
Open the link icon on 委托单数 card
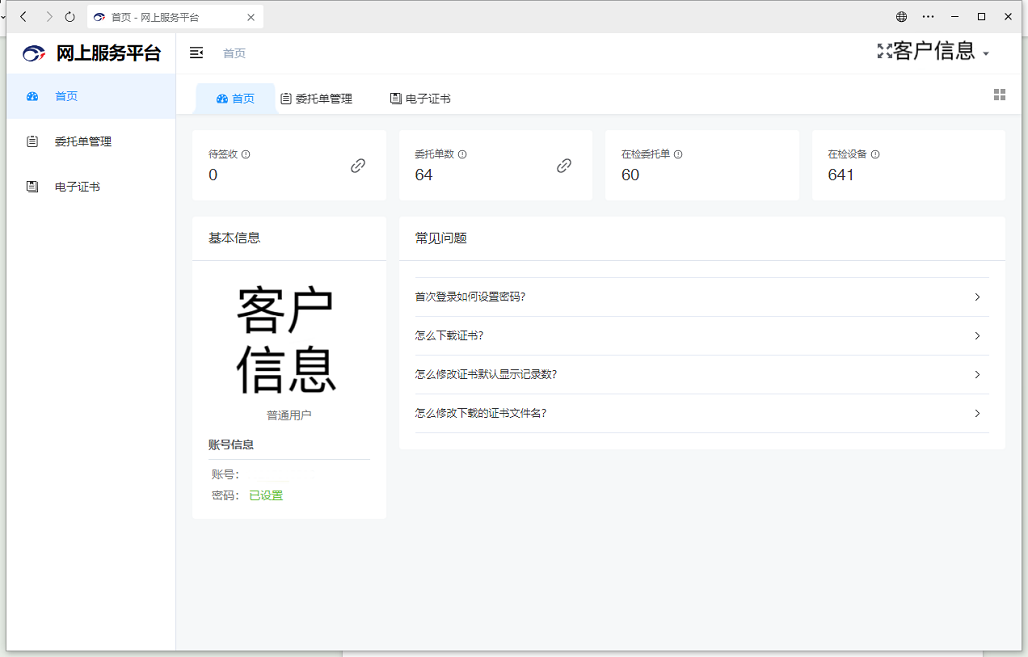564,166
